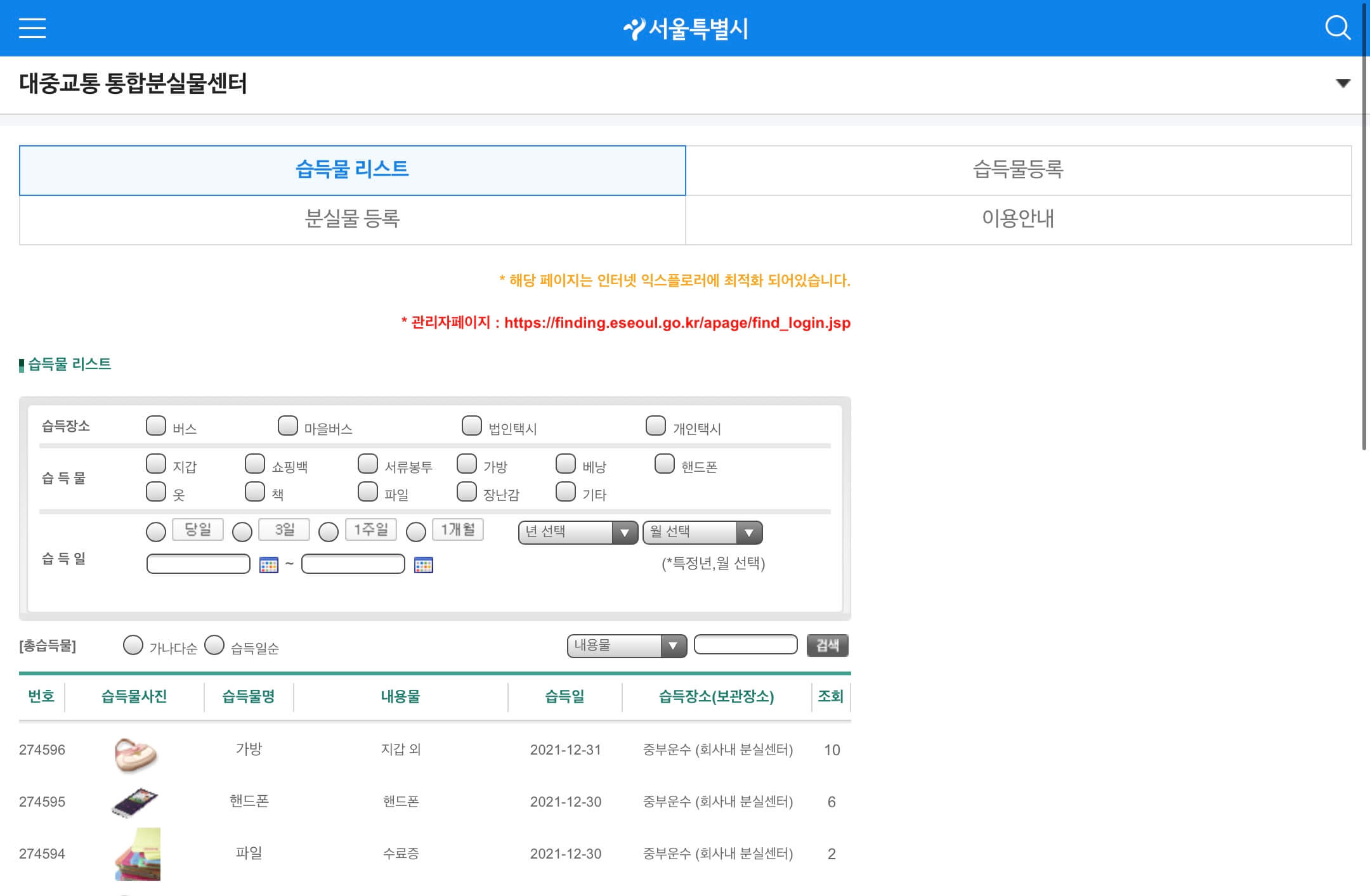This screenshot has height=896, width=1370.
Task: Open the end date calendar icon
Action: (x=423, y=564)
